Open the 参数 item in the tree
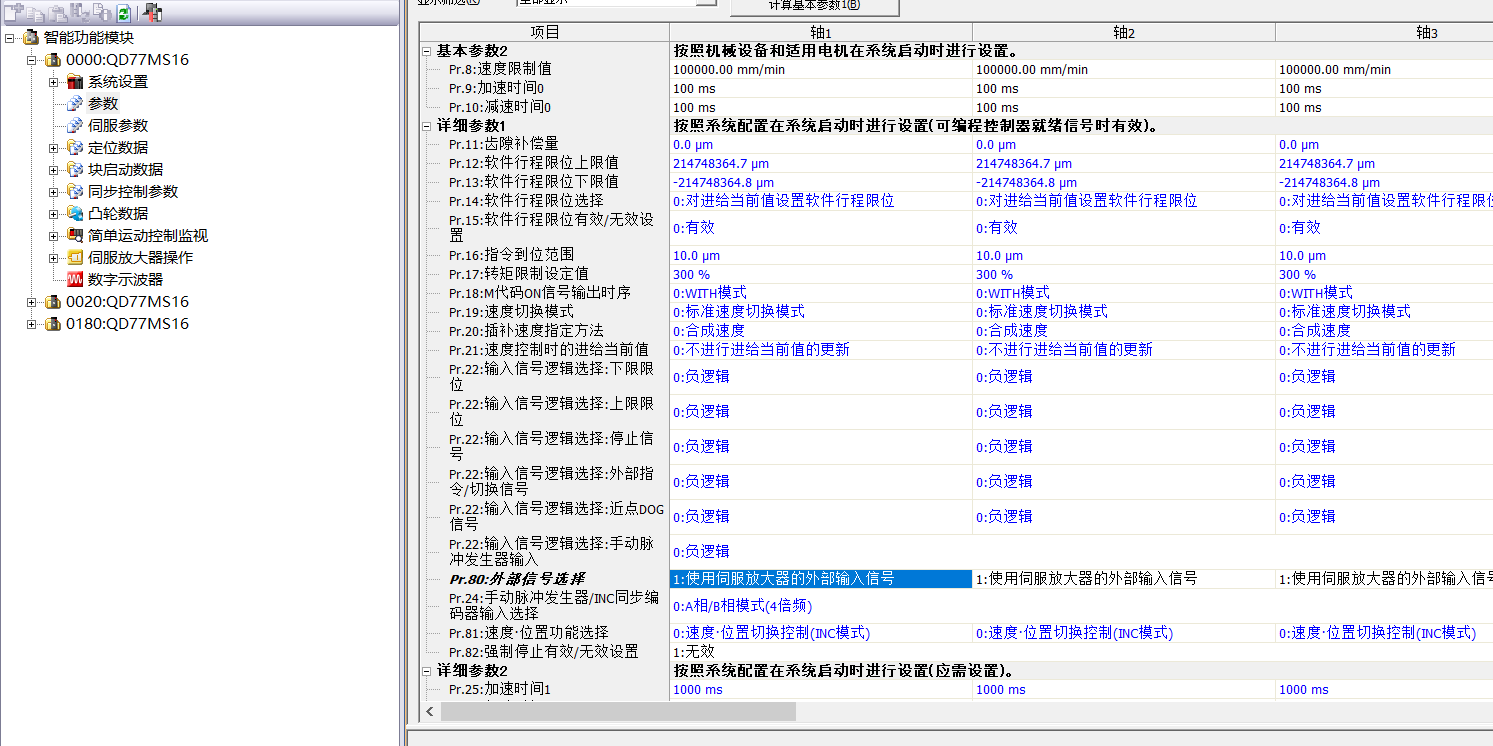The image size is (1493, 746). 102,104
